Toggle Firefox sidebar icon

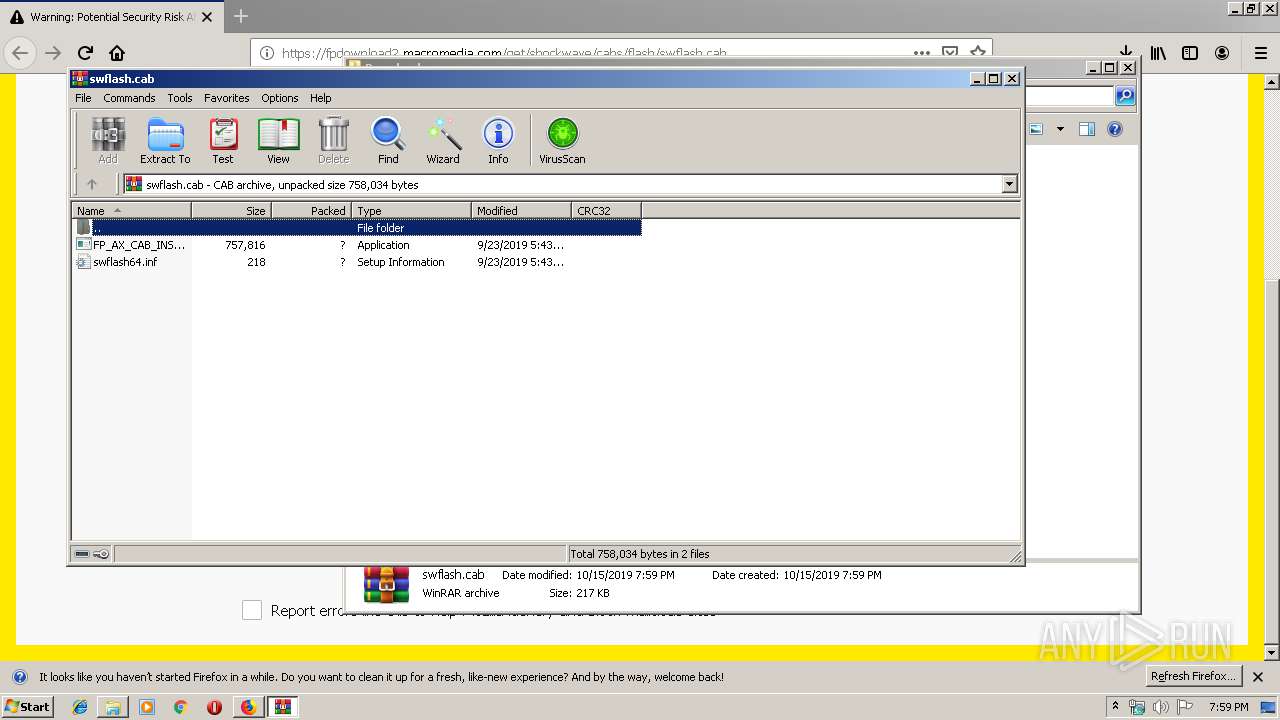click(x=1190, y=53)
